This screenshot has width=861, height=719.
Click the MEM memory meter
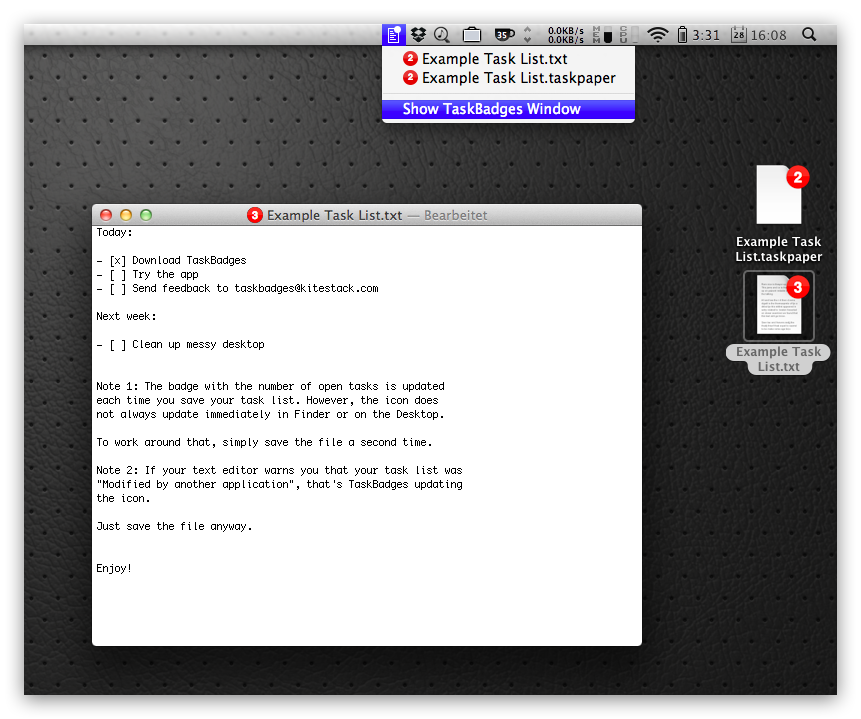[x=602, y=35]
